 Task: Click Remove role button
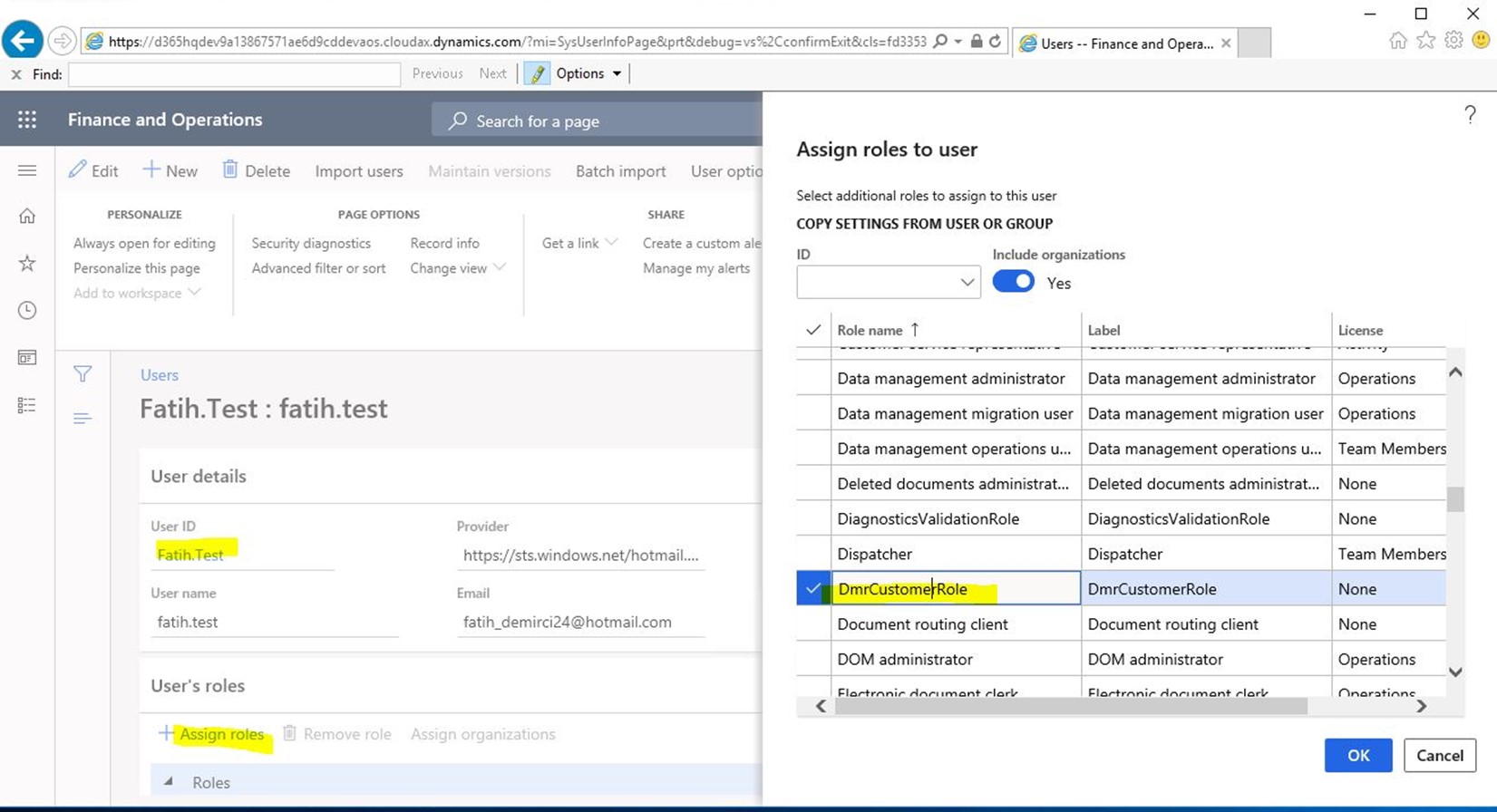click(x=336, y=734)
